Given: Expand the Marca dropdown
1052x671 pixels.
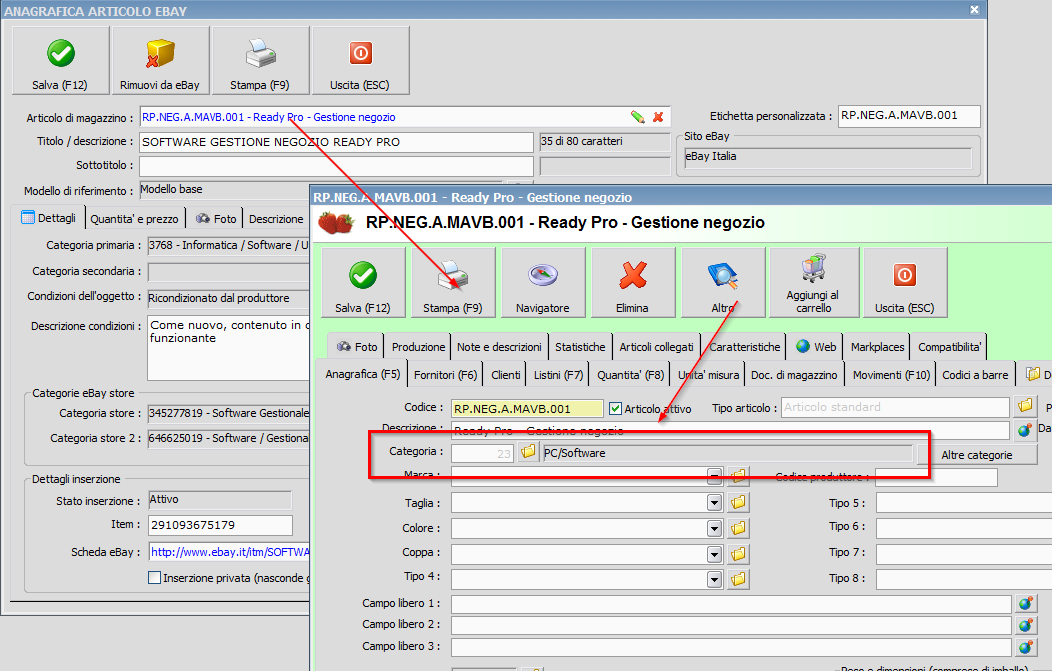Looking at the screenshot, I should click(715, 476).
